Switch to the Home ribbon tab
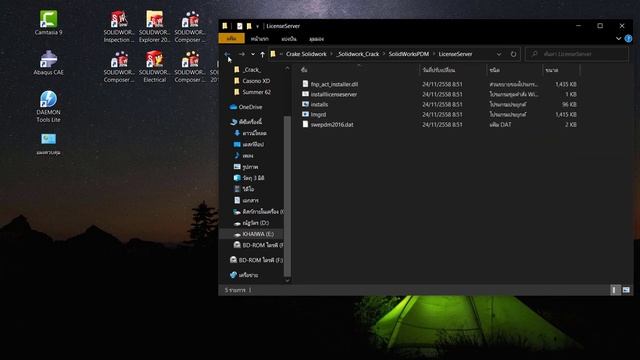Screen dimensions: 640x360 [x=260, y=39]
